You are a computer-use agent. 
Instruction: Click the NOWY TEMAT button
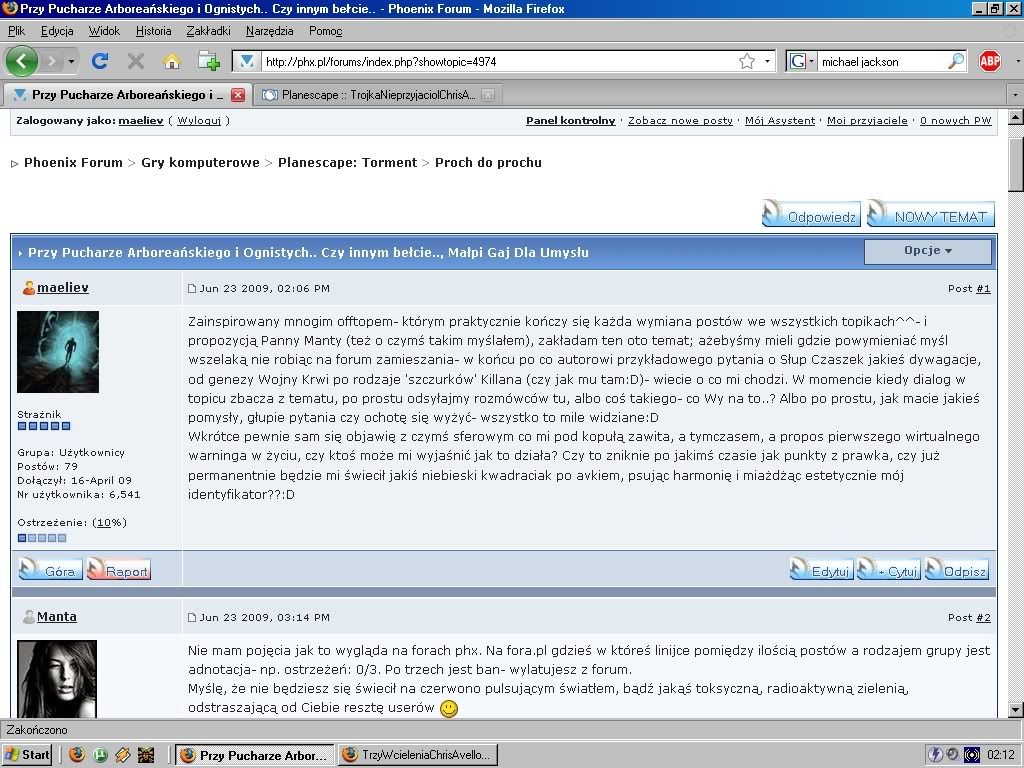tap(931, 214)
